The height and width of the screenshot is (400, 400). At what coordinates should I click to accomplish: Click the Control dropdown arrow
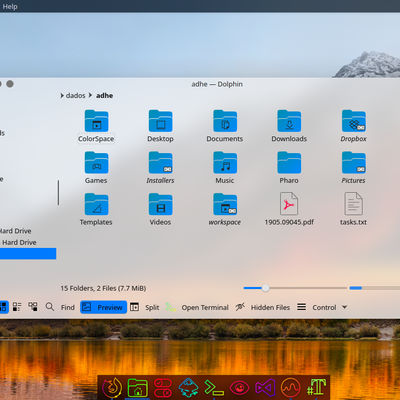344,307
